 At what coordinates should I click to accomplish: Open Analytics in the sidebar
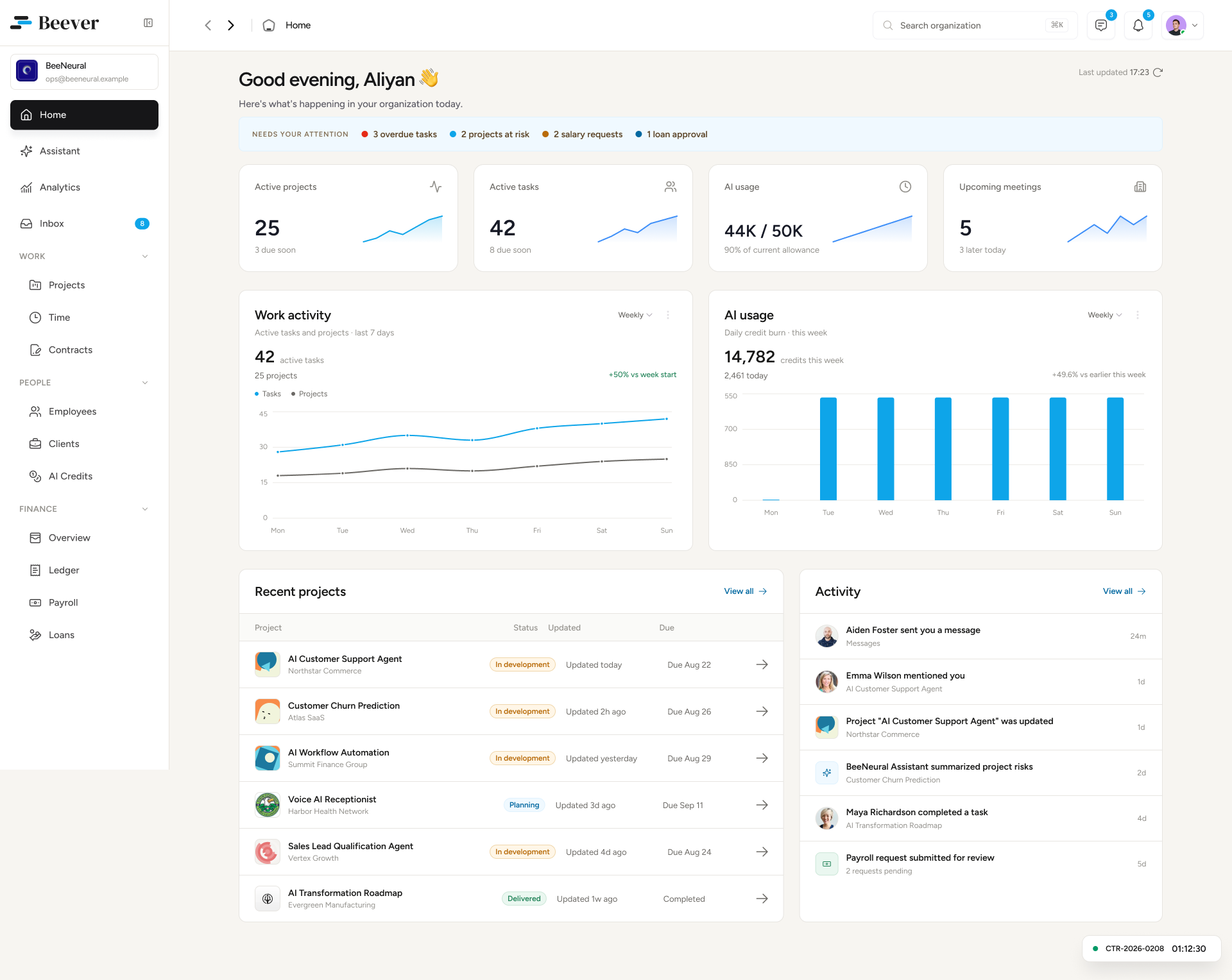[84, 187]
